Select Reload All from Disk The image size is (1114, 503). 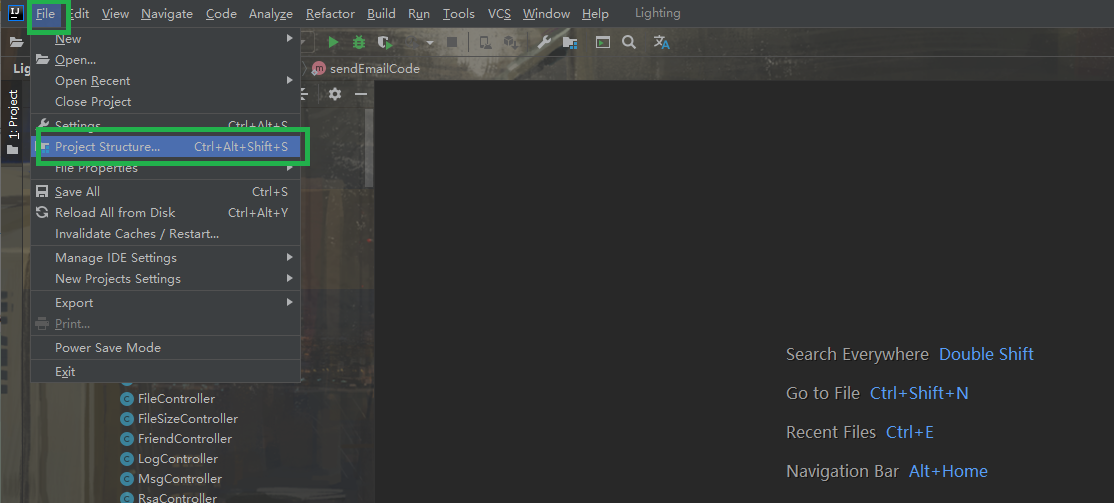[166, 212]
